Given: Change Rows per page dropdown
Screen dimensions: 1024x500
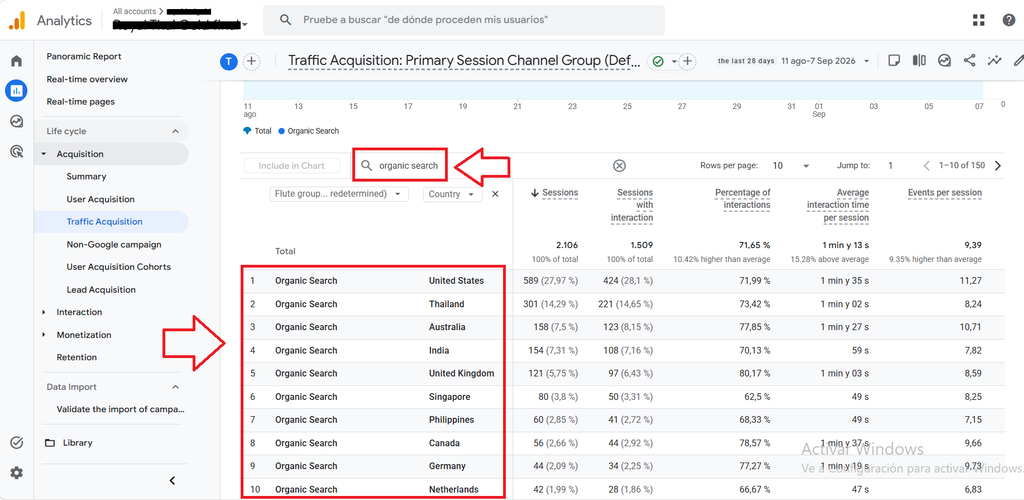Looking at the screenshot, I should (791, 166).
